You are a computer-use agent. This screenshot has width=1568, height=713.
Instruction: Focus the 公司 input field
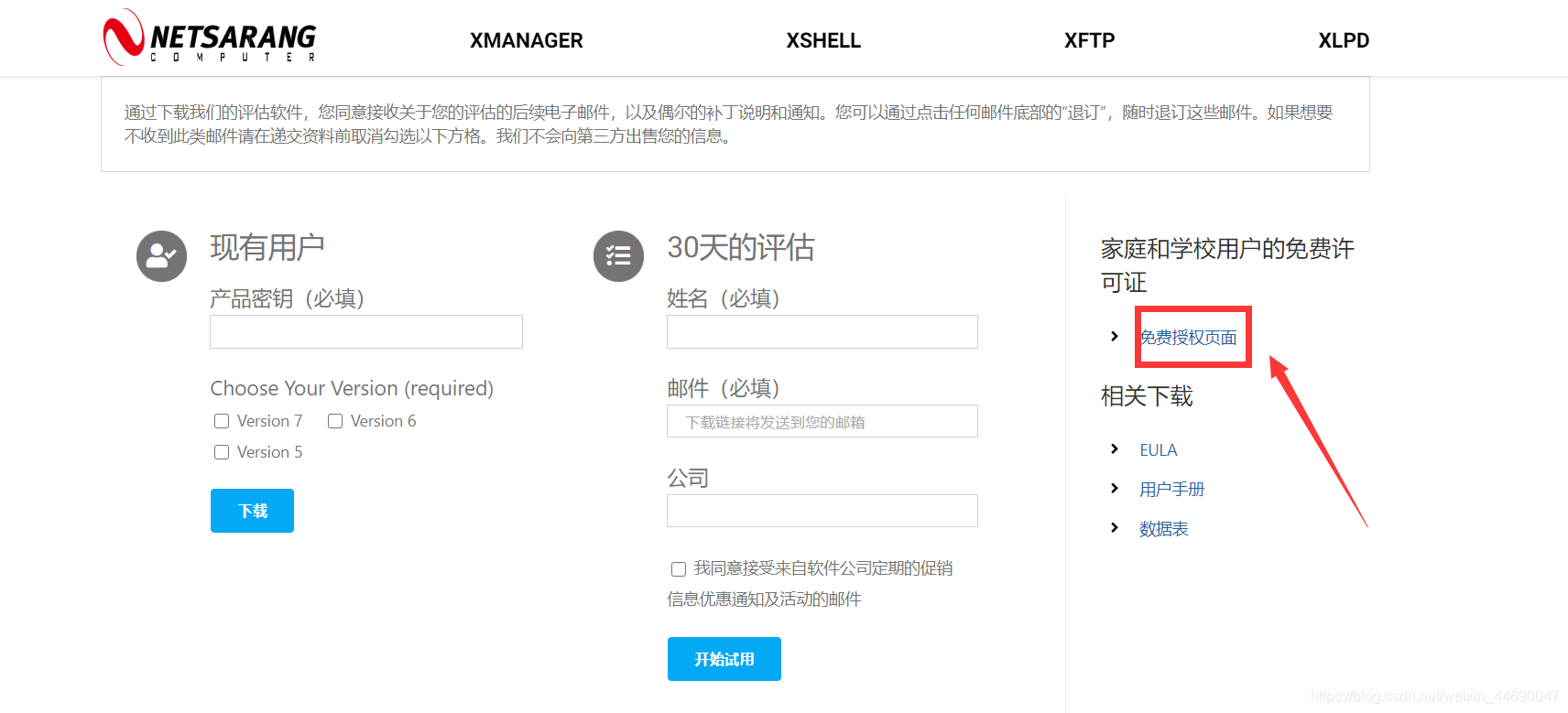(822, 511)
